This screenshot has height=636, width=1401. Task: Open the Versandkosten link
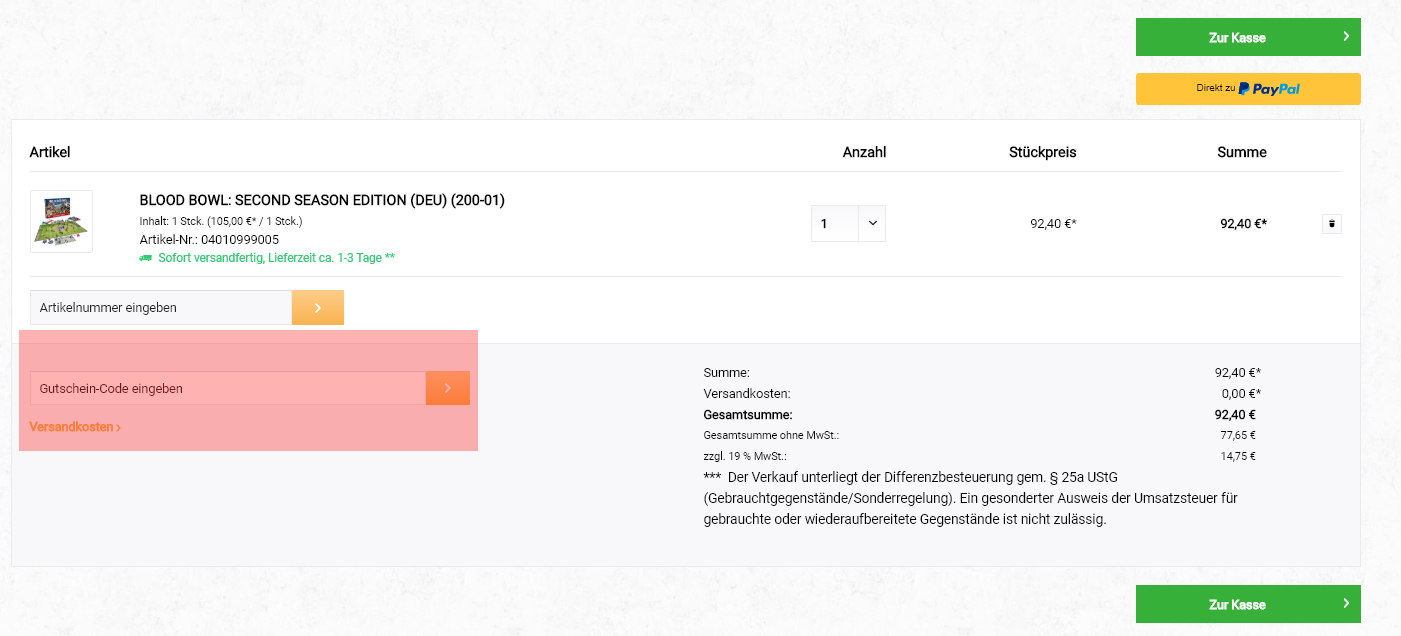tap(76, 427)
